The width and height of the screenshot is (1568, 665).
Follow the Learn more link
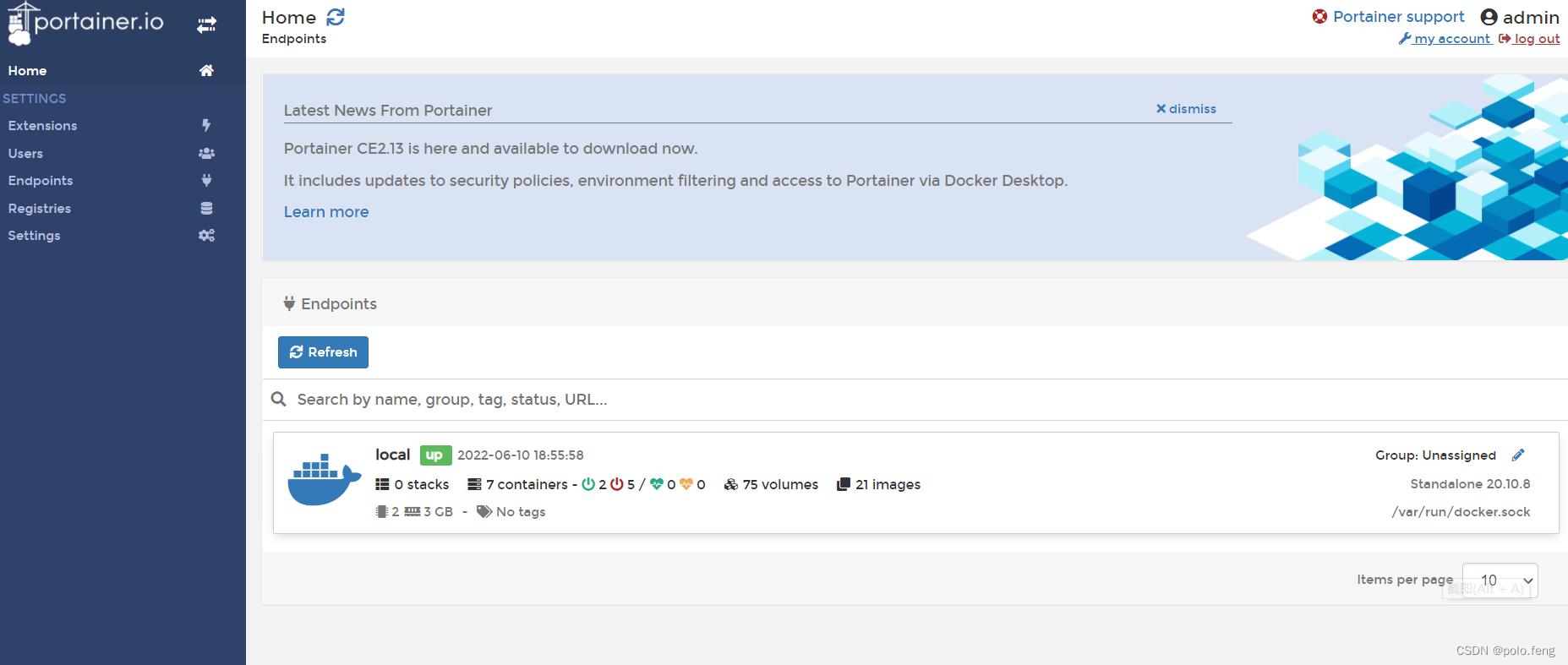(326, 212)
